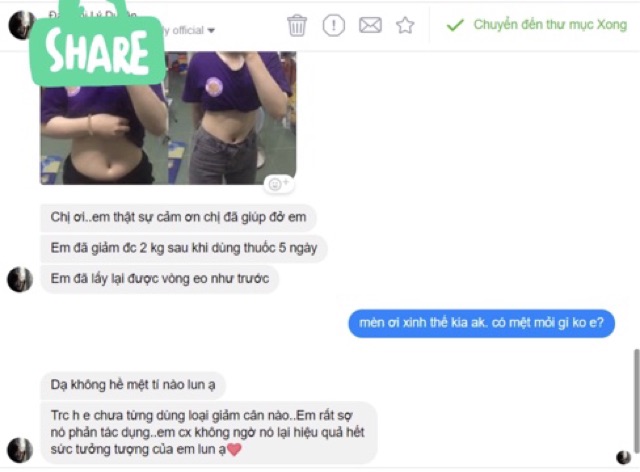Star this conversation for follow up
The image size is (640, 472).
coord(405,25)
